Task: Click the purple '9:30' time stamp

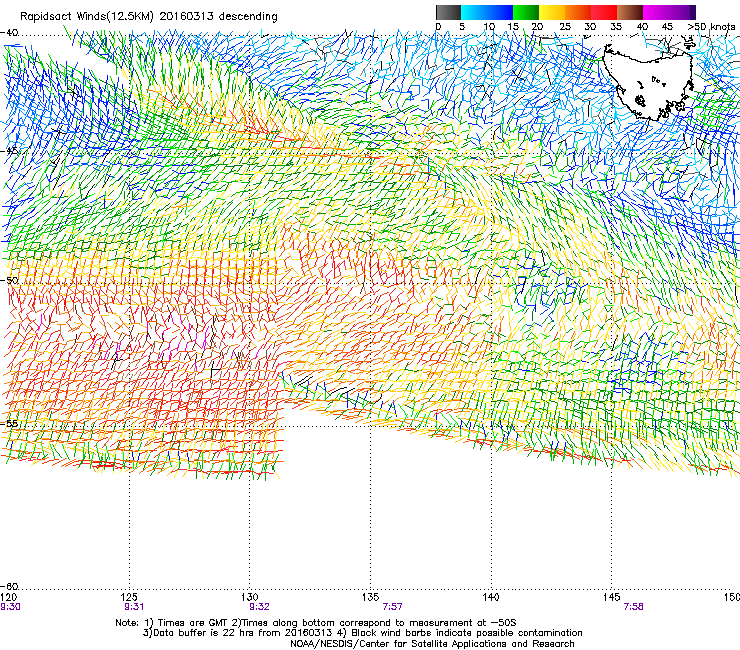Action: [x=10, y=607]
